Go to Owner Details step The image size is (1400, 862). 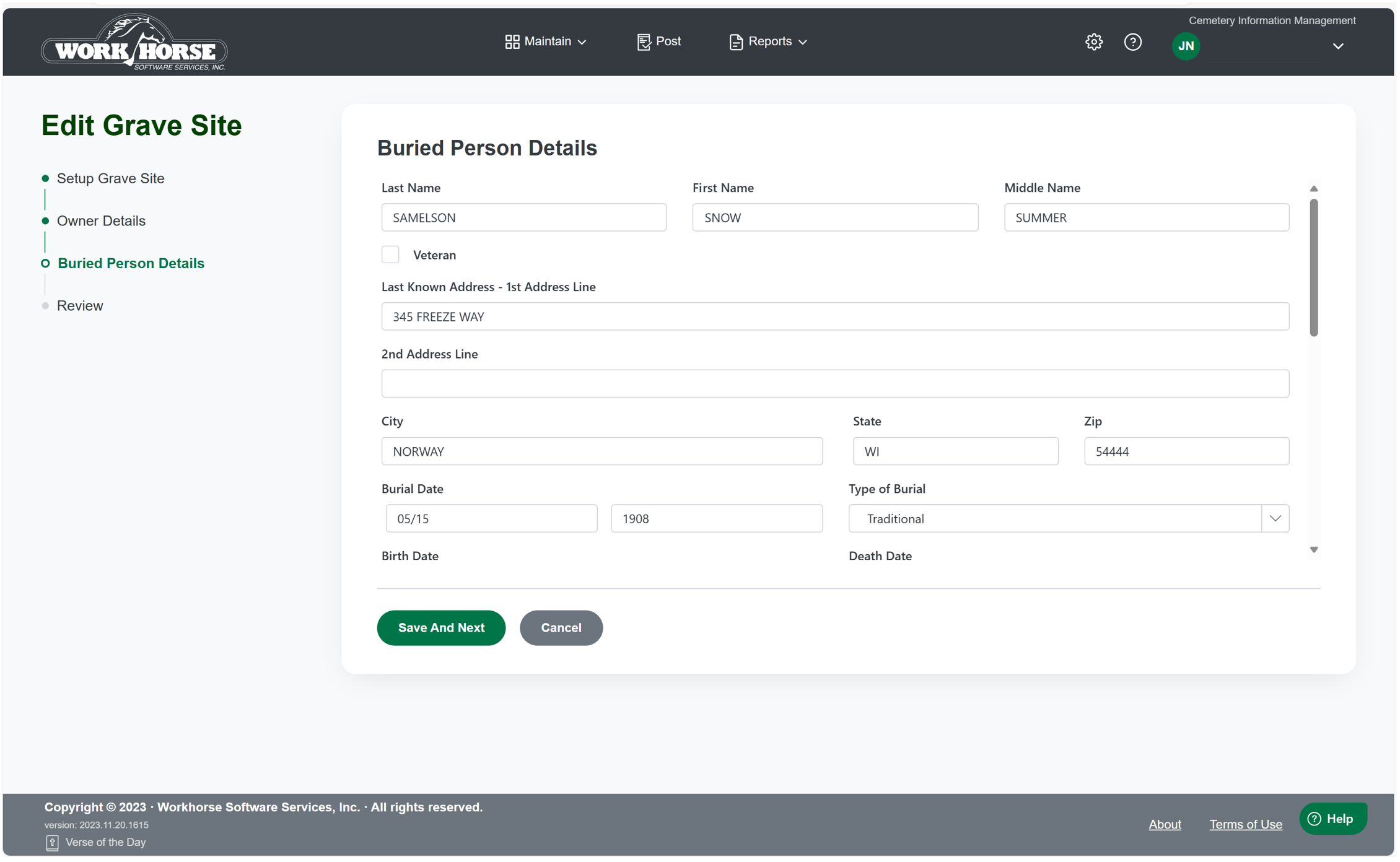[101, 221]
